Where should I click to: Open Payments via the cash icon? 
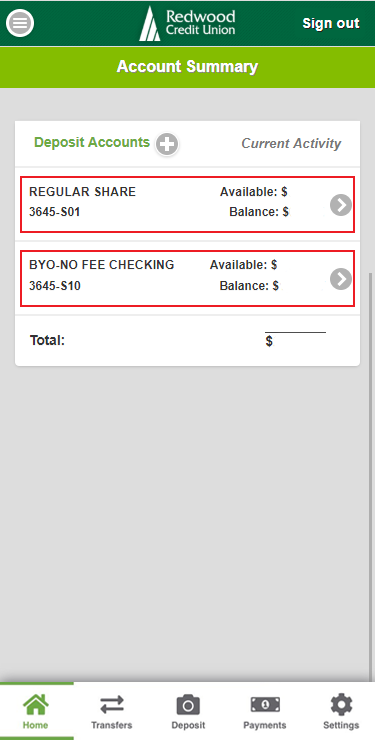tap(265, 705)
